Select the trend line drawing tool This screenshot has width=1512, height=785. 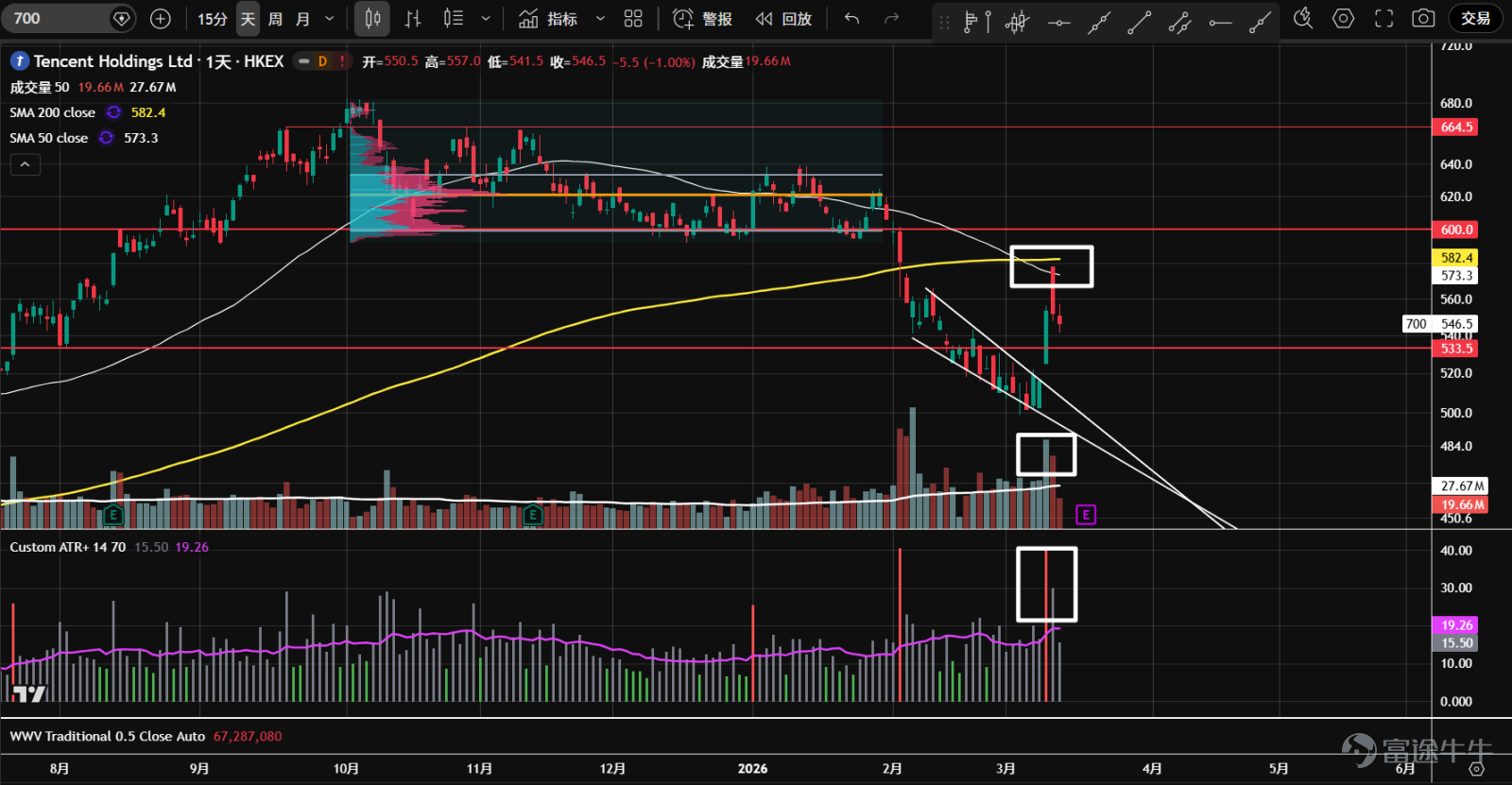coord(1140,21)
